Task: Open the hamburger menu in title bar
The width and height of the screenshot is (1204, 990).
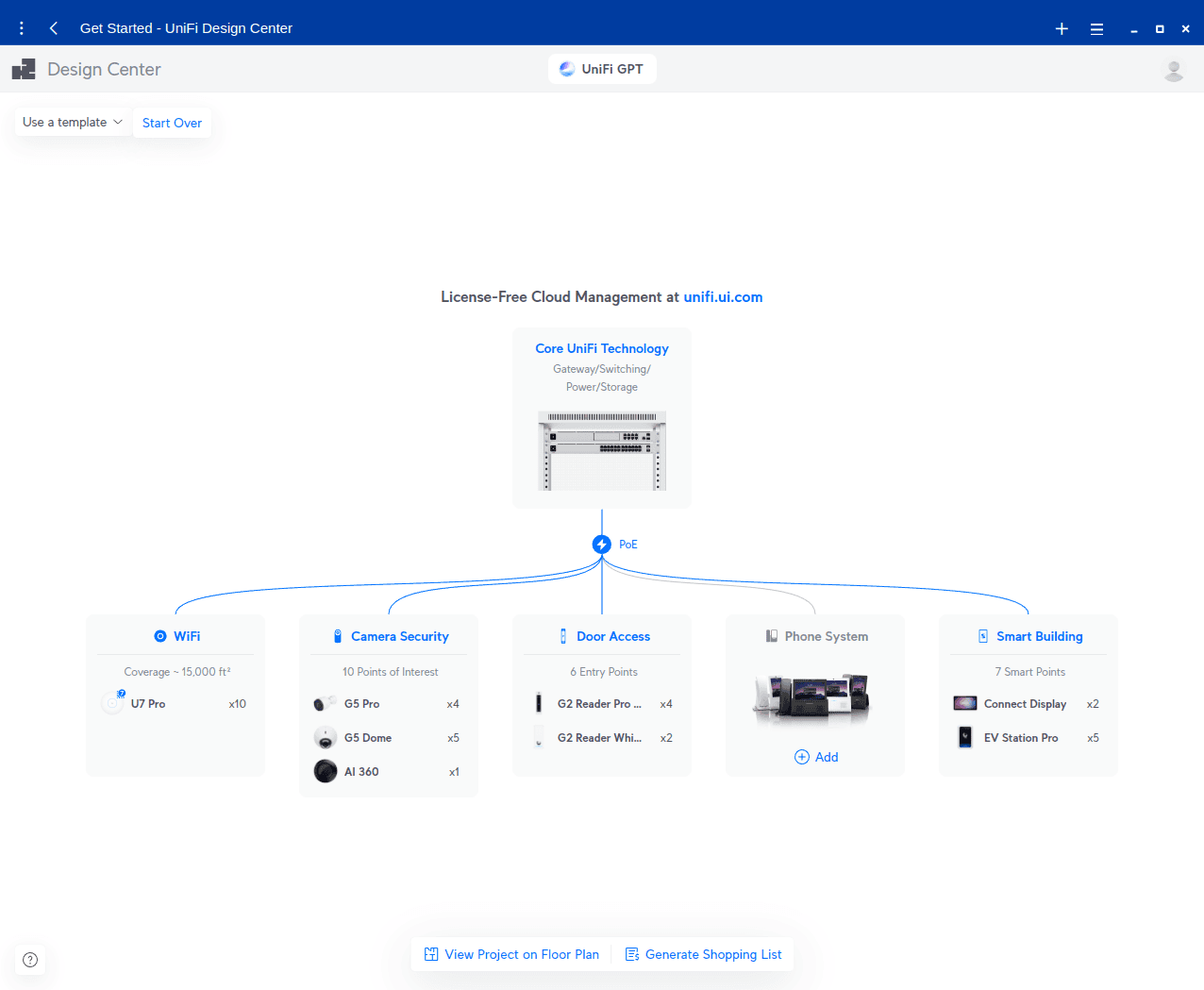Action: tap(1096, 29)
